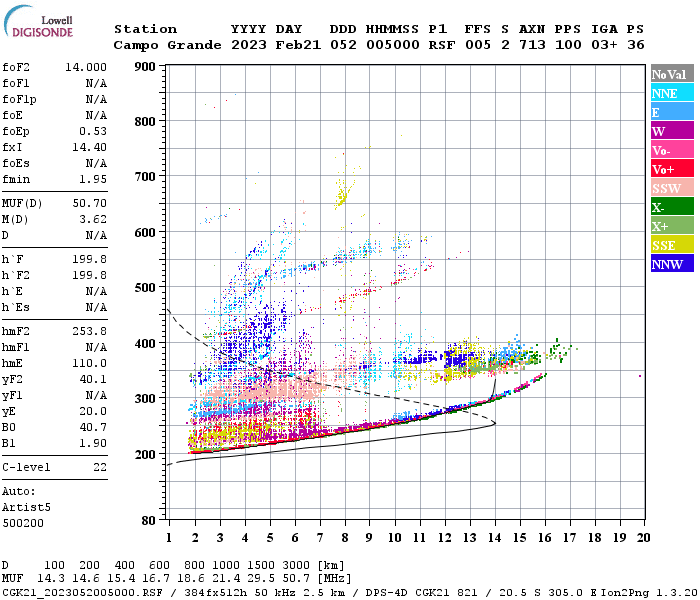The width and height of the screenshot is (700, 600).
Task: Select the Vo- legend swatch
Action: pos(672,150)
